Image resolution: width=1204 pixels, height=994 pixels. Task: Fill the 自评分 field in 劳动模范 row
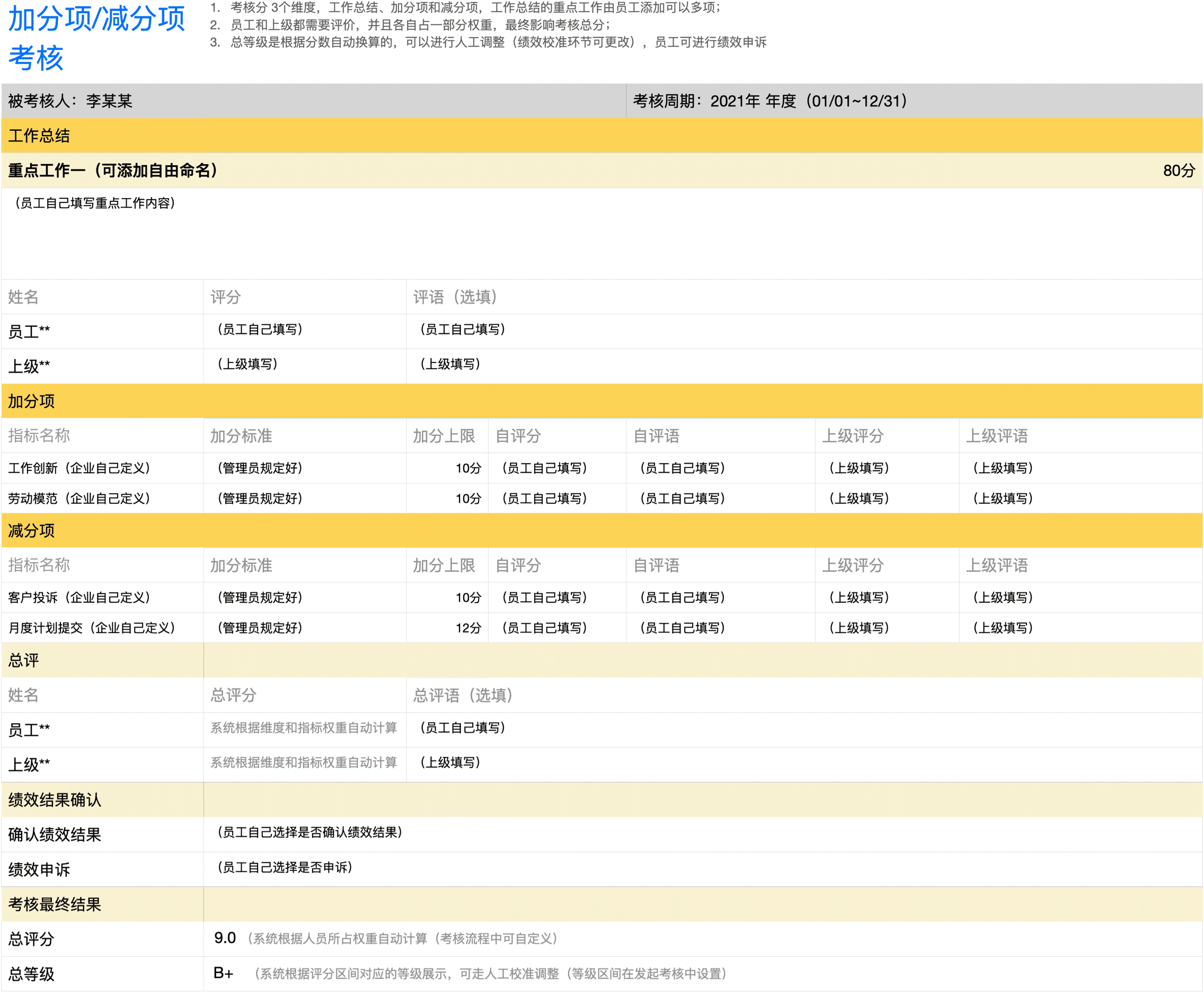point(557,499)
